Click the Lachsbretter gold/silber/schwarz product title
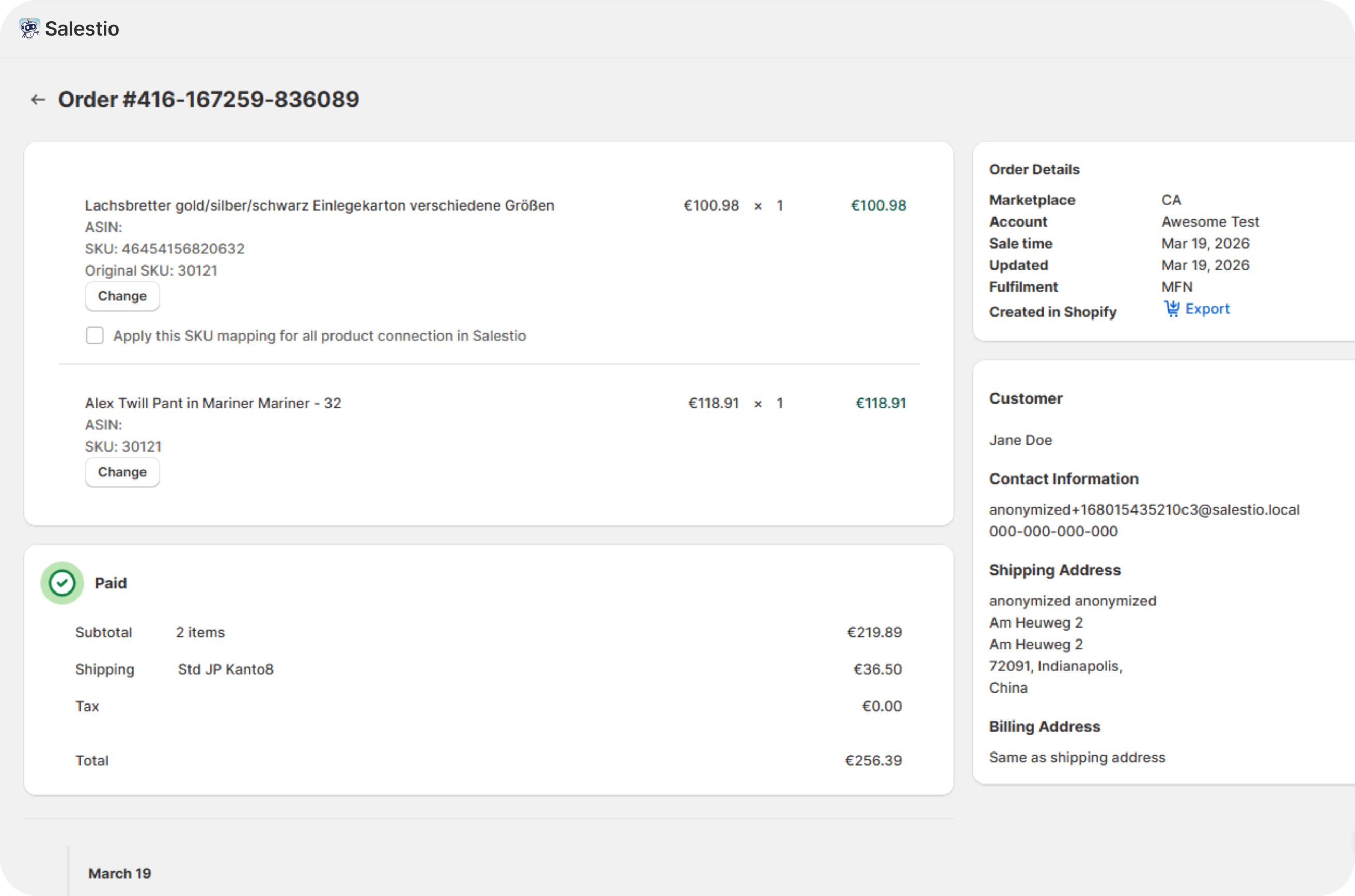The width and height of the screenshot is (1355, 896). point(319,205)
